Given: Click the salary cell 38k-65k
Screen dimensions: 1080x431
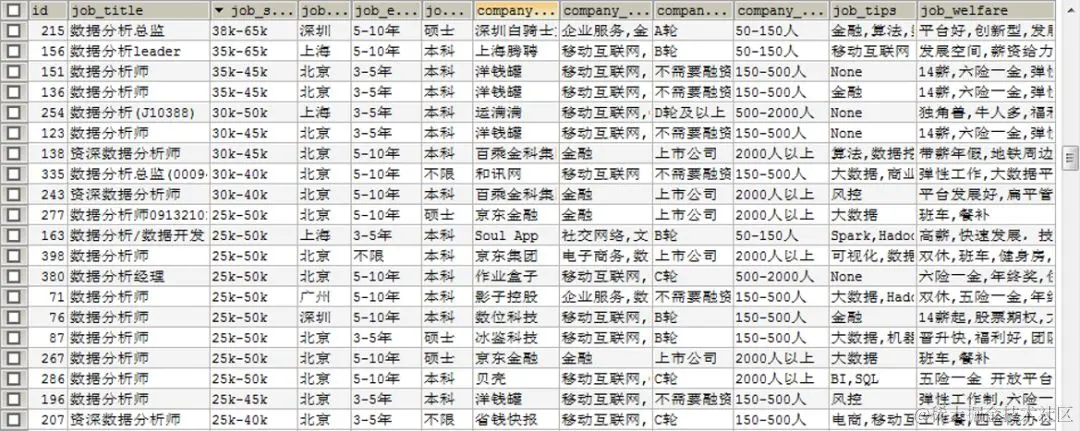Looking at the screenshot, I should coord(253,31).
